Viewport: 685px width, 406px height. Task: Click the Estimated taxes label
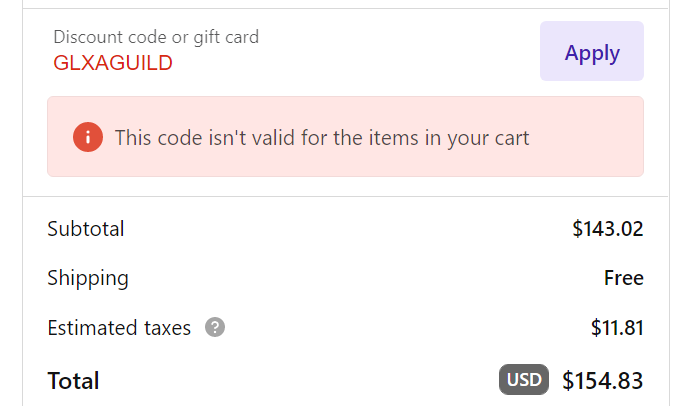click(119, 328)
